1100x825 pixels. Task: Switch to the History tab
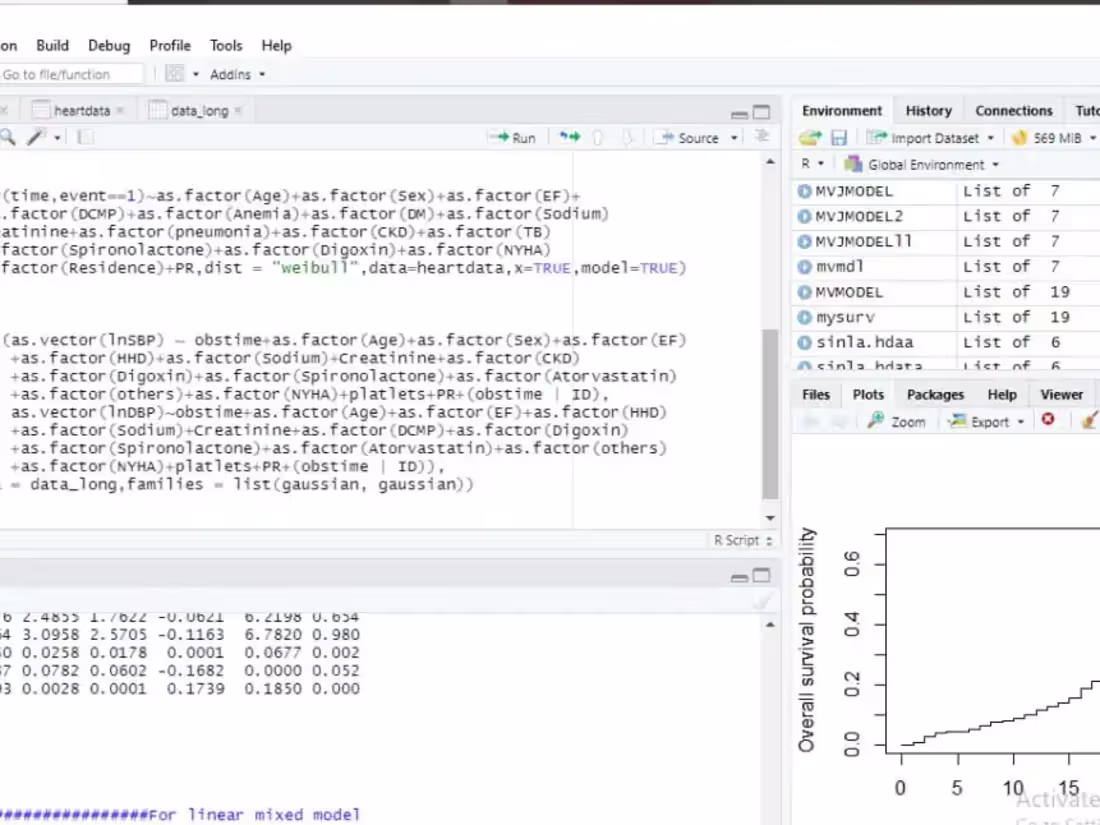928,111
